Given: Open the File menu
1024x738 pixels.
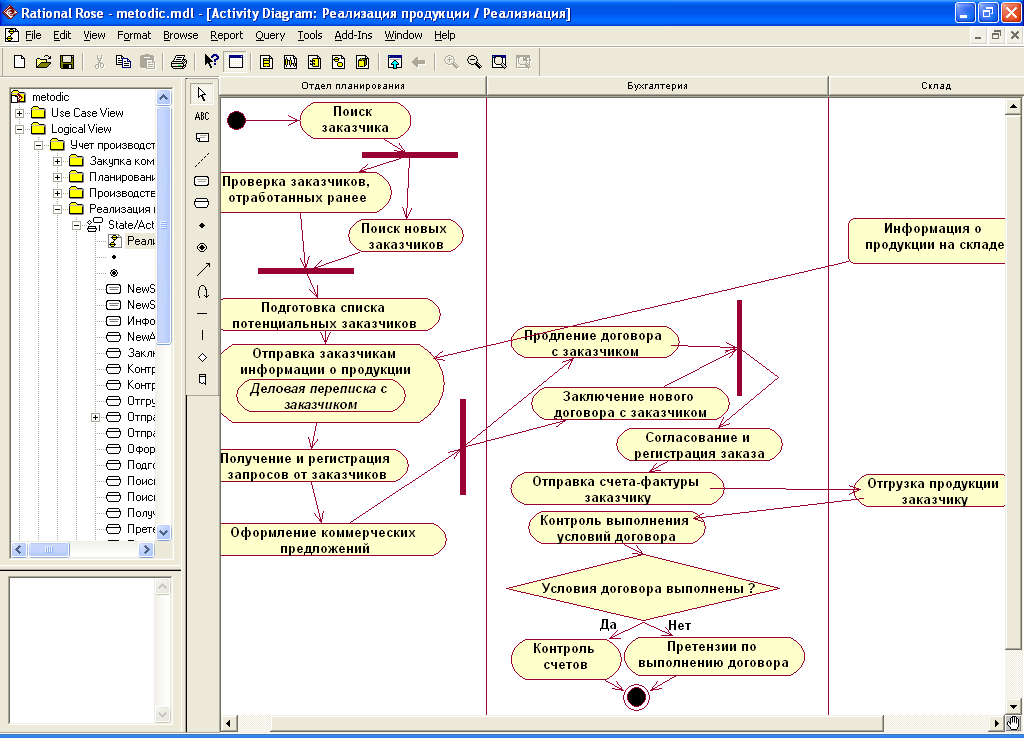Looking at the screenshot, I should tap(33, 35).
